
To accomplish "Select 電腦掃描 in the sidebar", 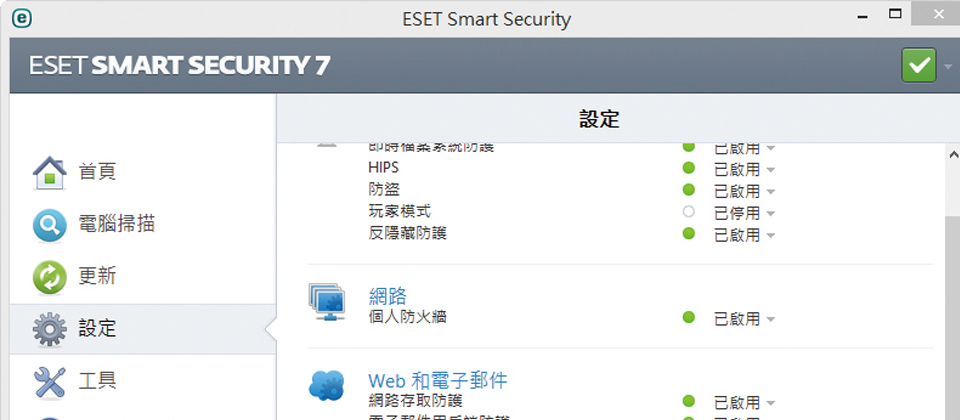I will [116, 225].
